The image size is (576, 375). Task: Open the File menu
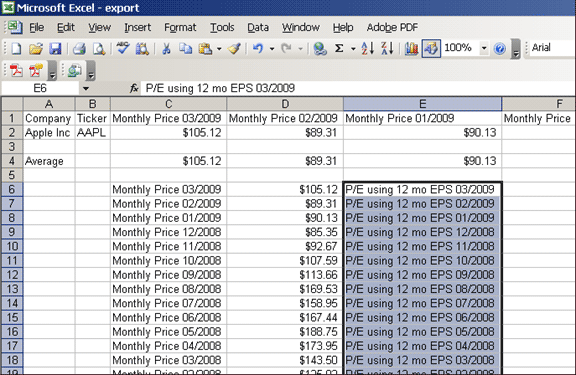pyautogui.click(x=36, y=28)
